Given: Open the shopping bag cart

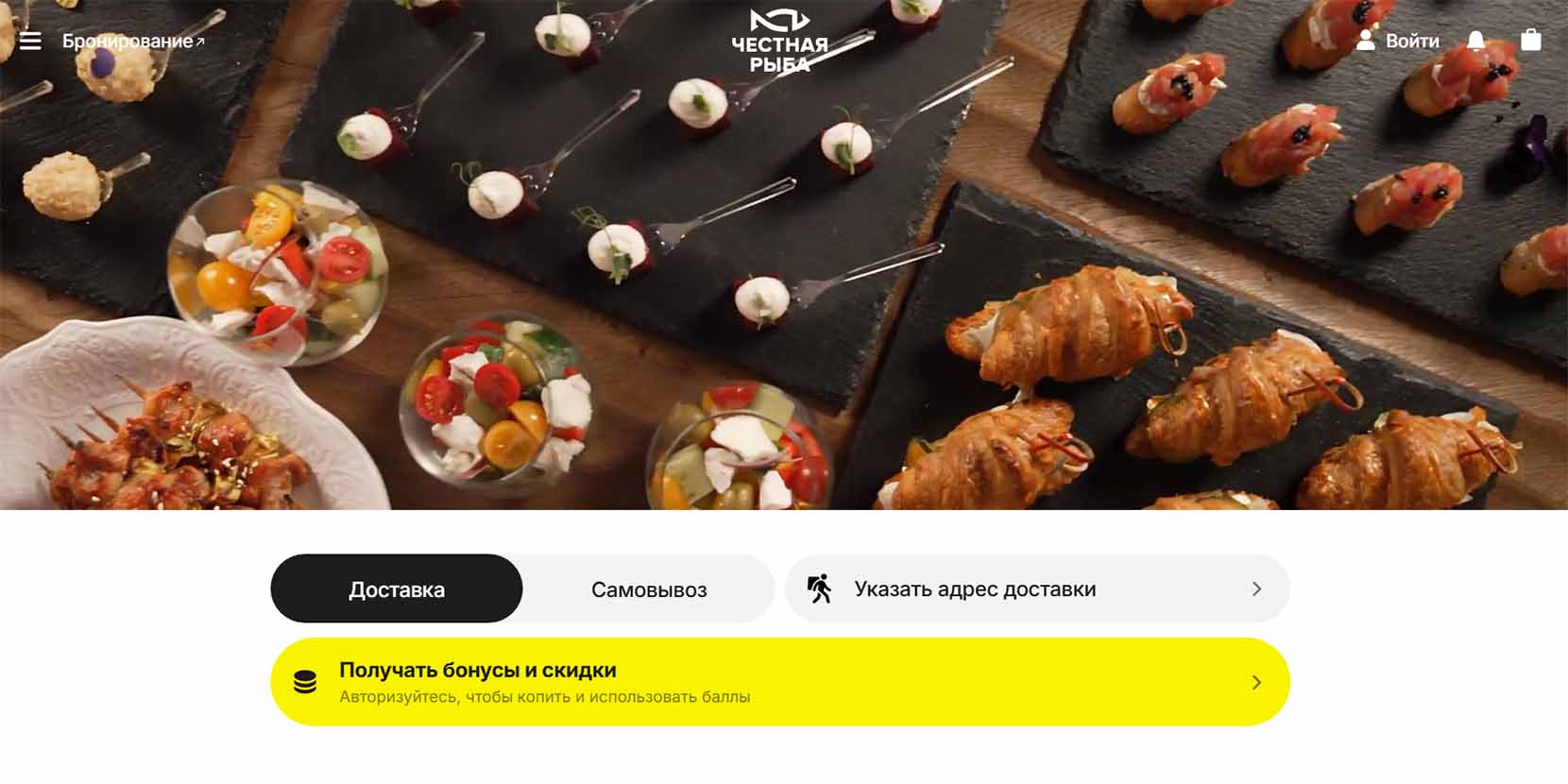Looking at the screenshot, I should pyautogui.click(x=1531, y=40).
